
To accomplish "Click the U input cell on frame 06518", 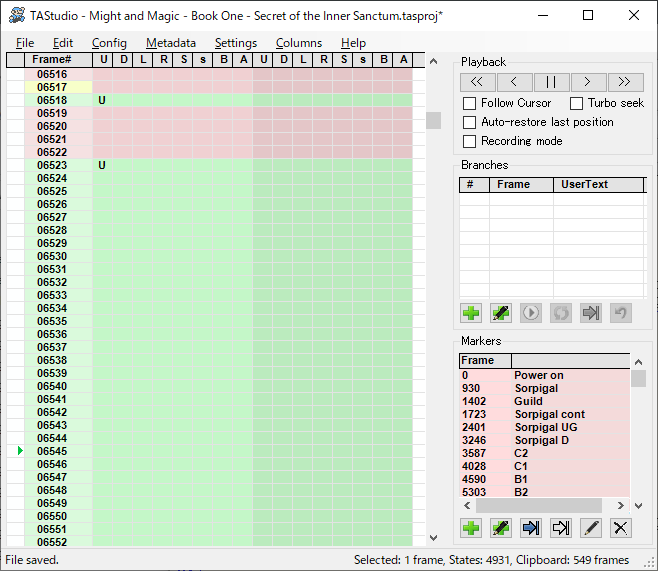I will tap(102, 100).
